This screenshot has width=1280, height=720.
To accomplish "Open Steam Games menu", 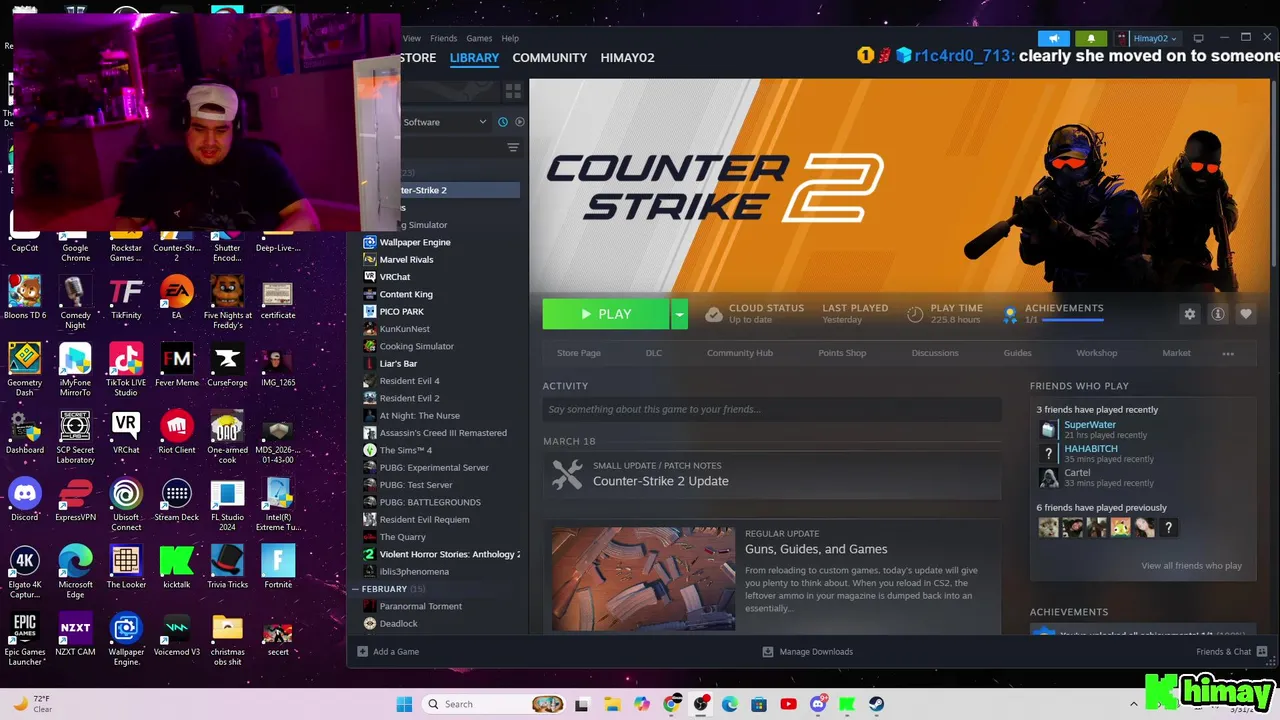I will click(x=479, y=38).
